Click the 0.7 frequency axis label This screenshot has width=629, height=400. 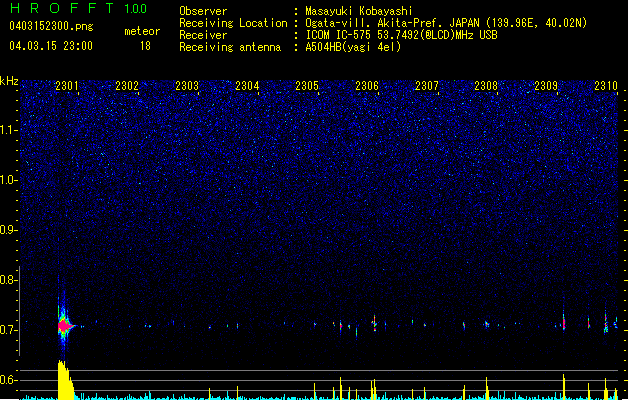point(8,330)
